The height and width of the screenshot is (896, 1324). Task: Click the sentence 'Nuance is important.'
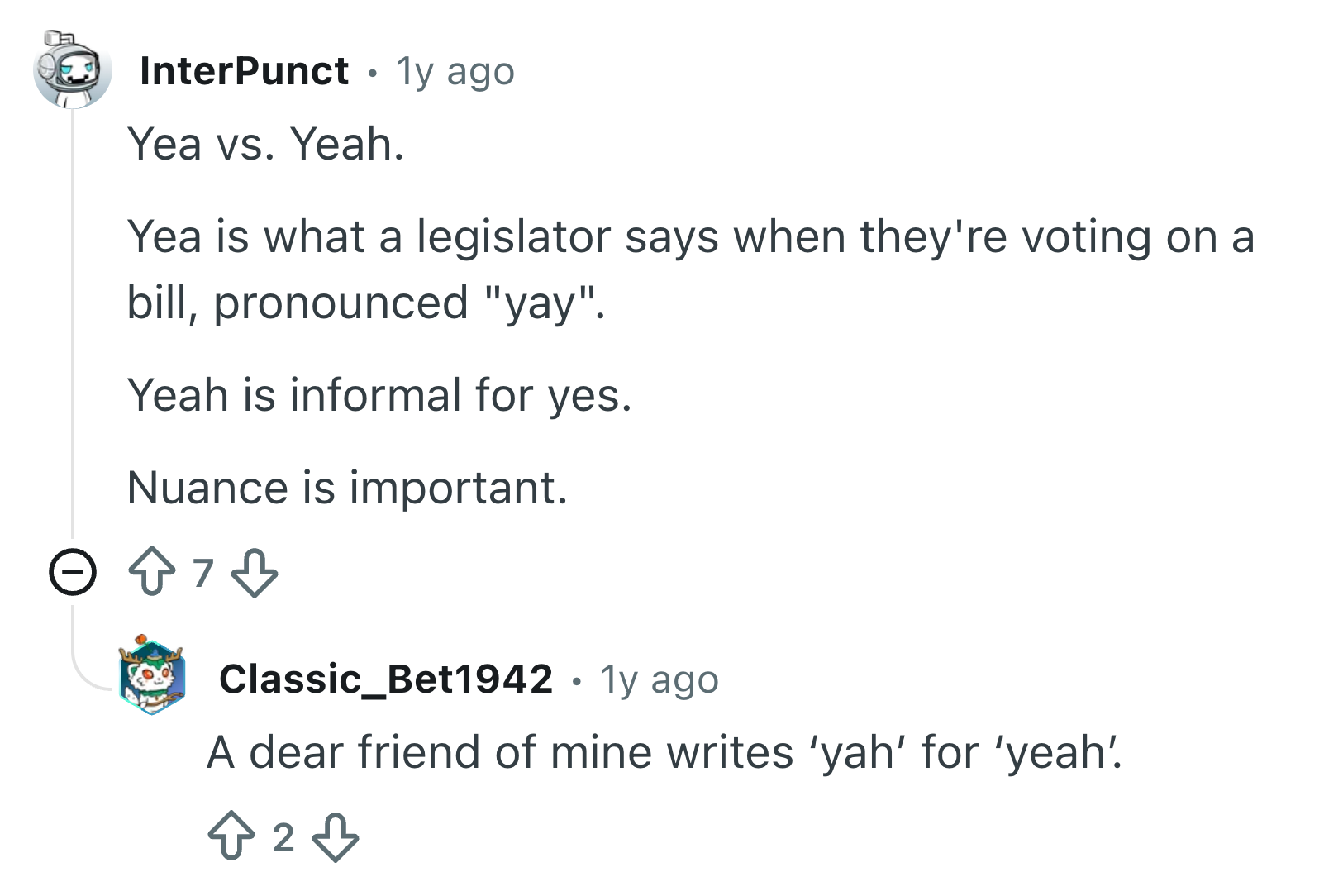click(x=347, y=488)
